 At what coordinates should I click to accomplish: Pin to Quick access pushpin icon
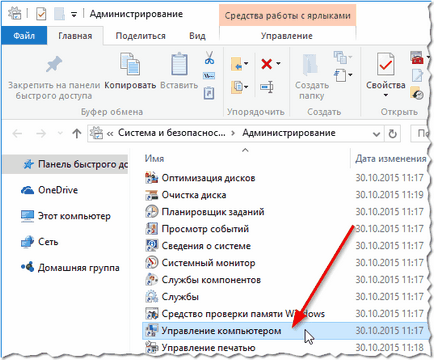click(x=54, y=64)
